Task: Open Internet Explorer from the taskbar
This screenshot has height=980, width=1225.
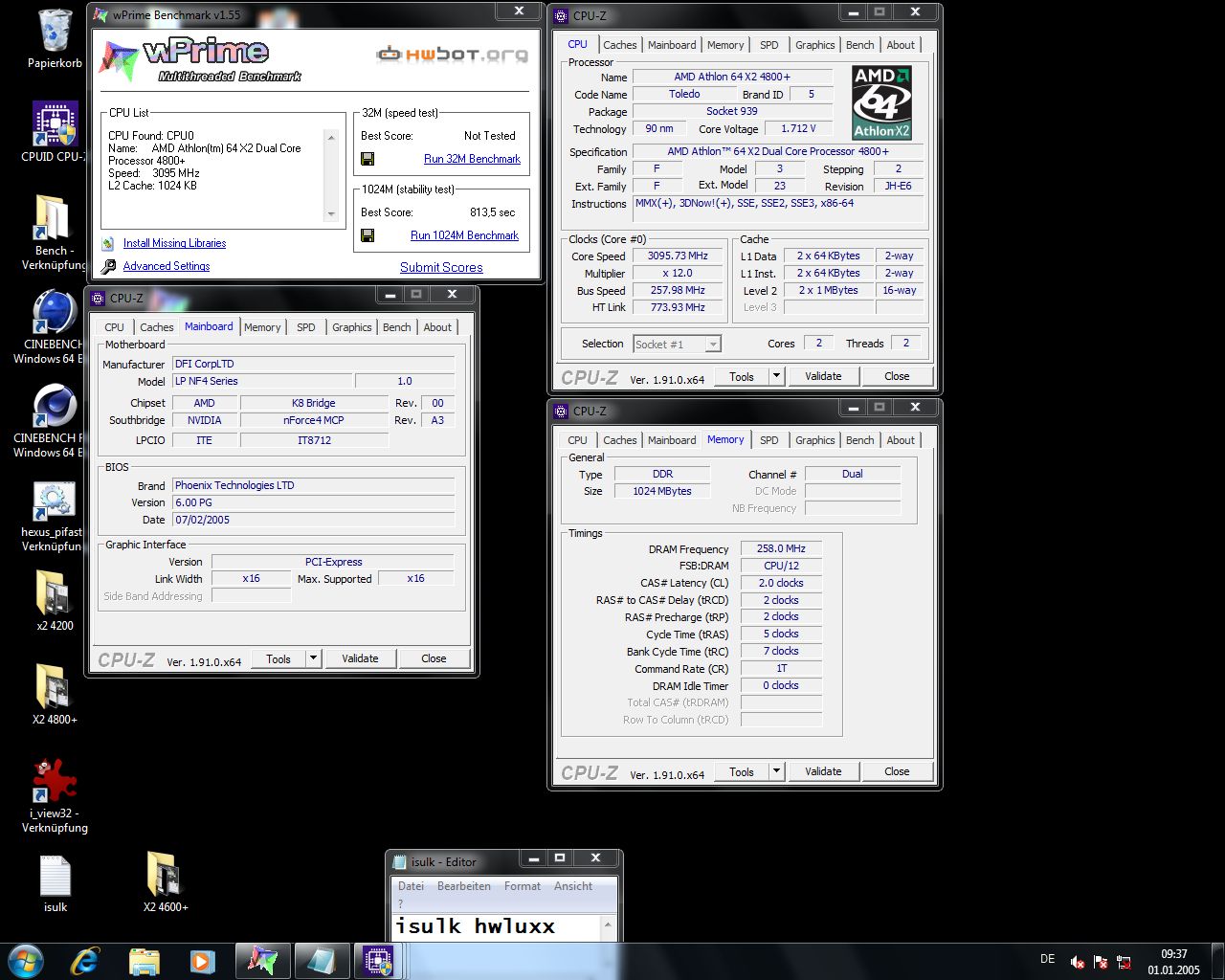Action: [85, 961]
